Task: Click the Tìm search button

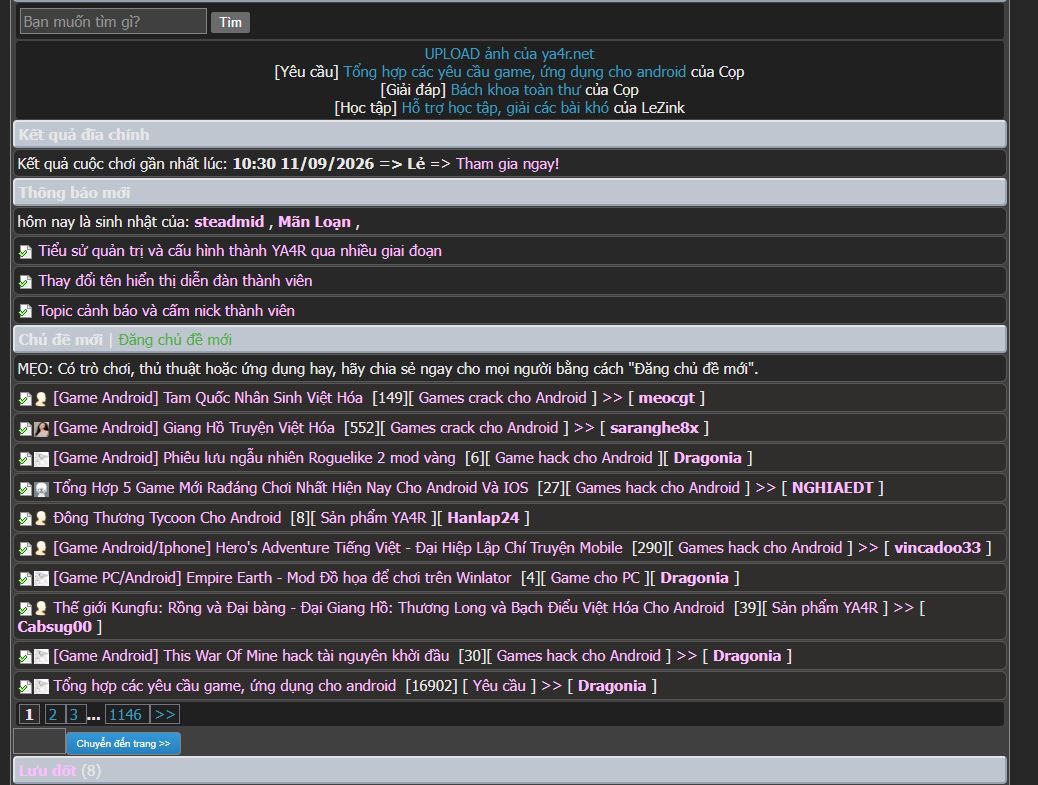Action: (230, 22)
